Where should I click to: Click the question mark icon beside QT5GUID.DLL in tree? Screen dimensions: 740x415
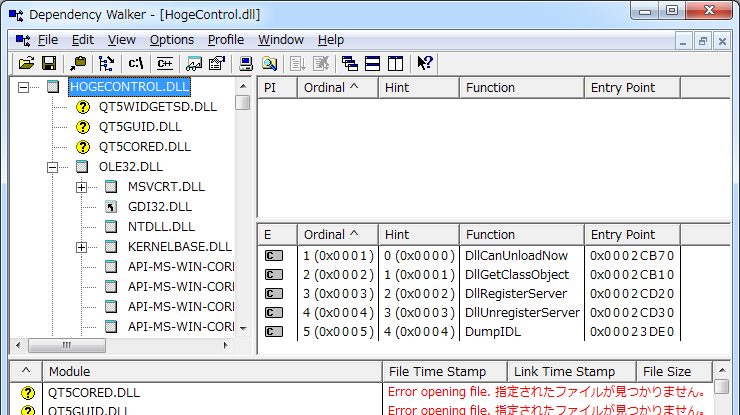tap(83, 127)
